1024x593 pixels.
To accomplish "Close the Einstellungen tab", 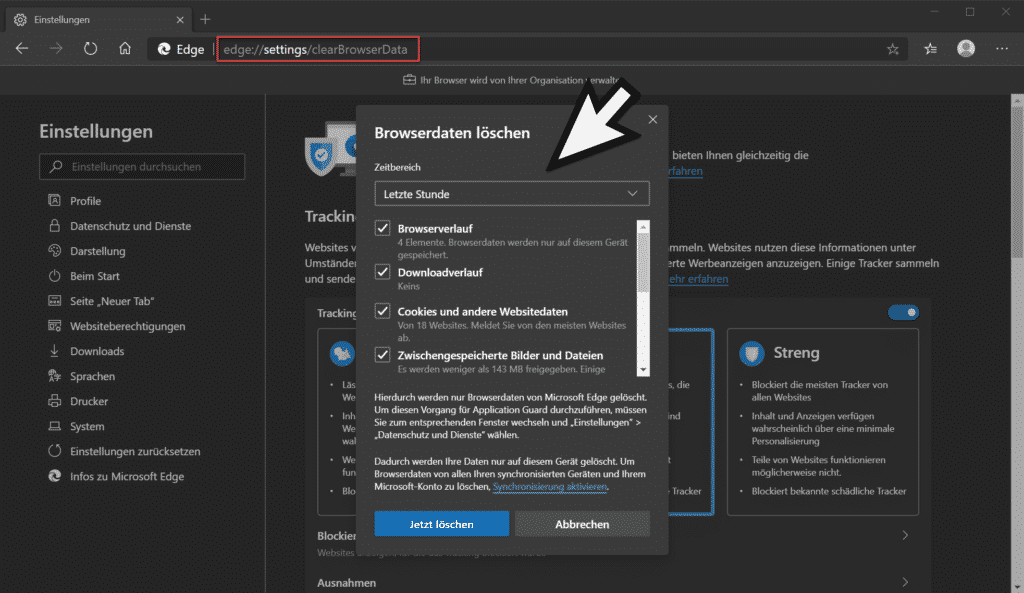I will pos(180,20).
